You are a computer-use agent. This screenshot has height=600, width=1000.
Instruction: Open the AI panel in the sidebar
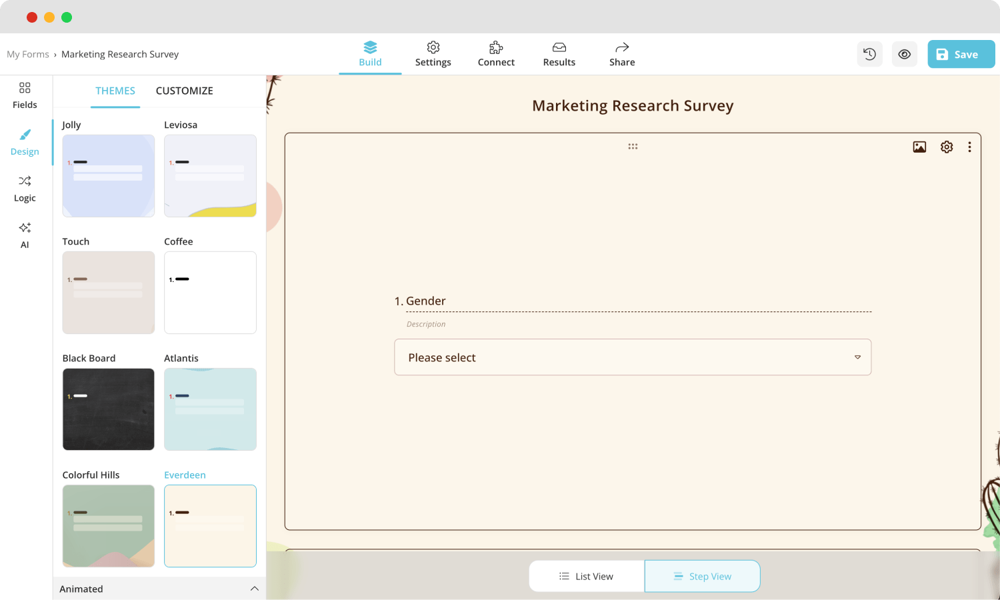pyautogui.click(x=24, y=235)
